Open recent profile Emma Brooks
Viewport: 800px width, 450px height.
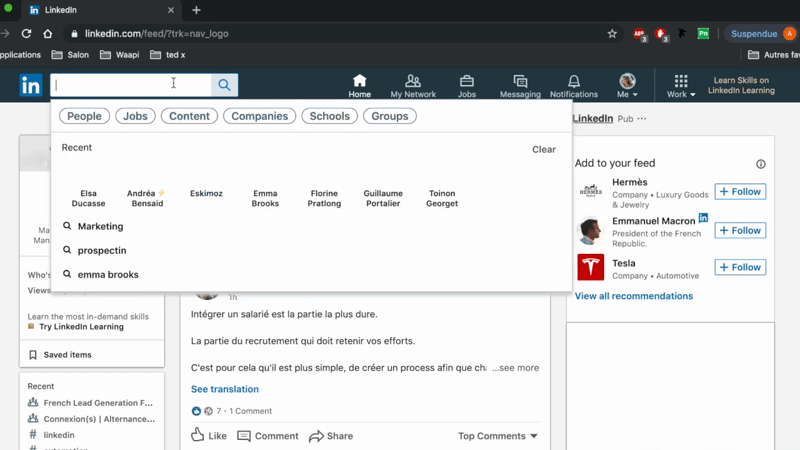pyautogui.click(x=265, y=198)
